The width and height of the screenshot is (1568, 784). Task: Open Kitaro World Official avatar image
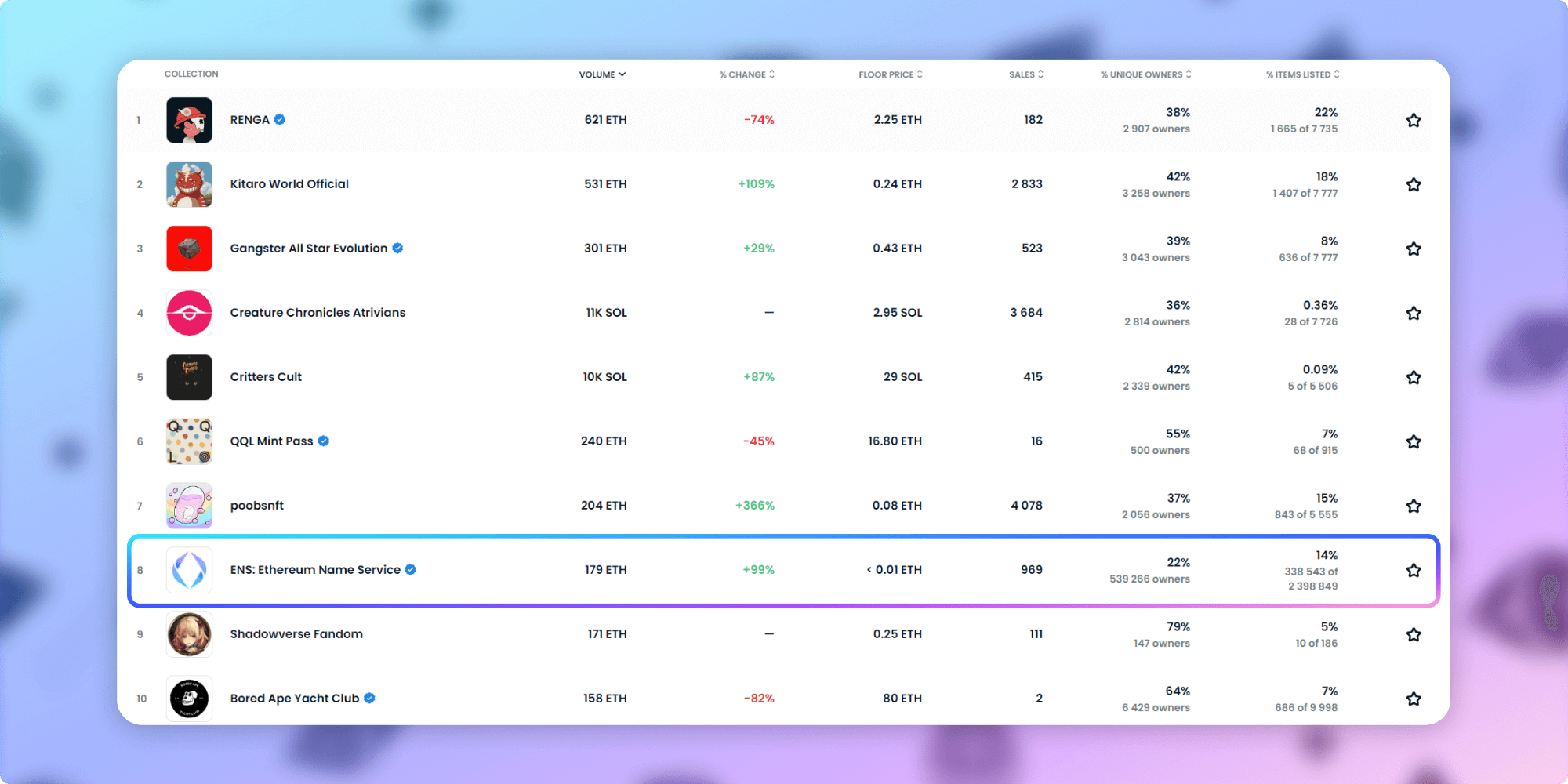coord(189,184)
